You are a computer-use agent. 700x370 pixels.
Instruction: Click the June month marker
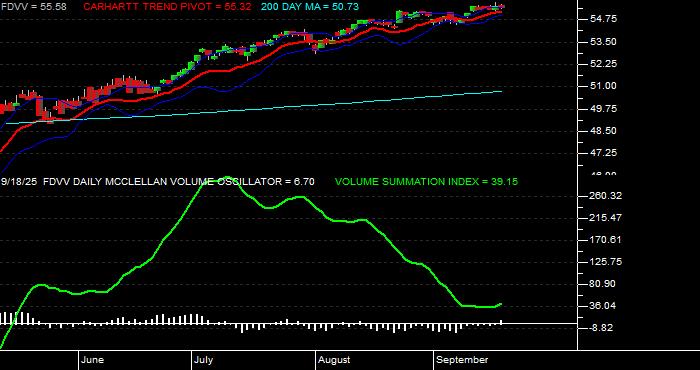[93, 360]
